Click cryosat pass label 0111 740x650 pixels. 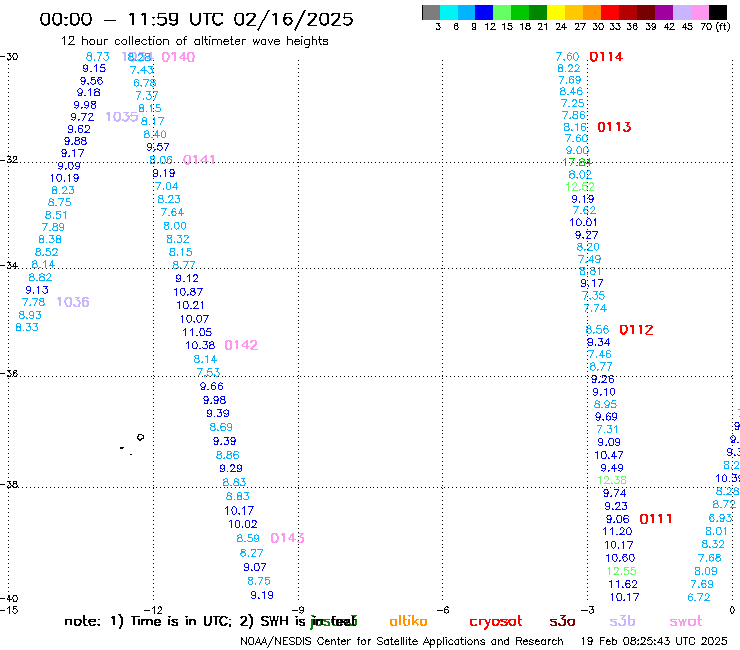point(656,519)
